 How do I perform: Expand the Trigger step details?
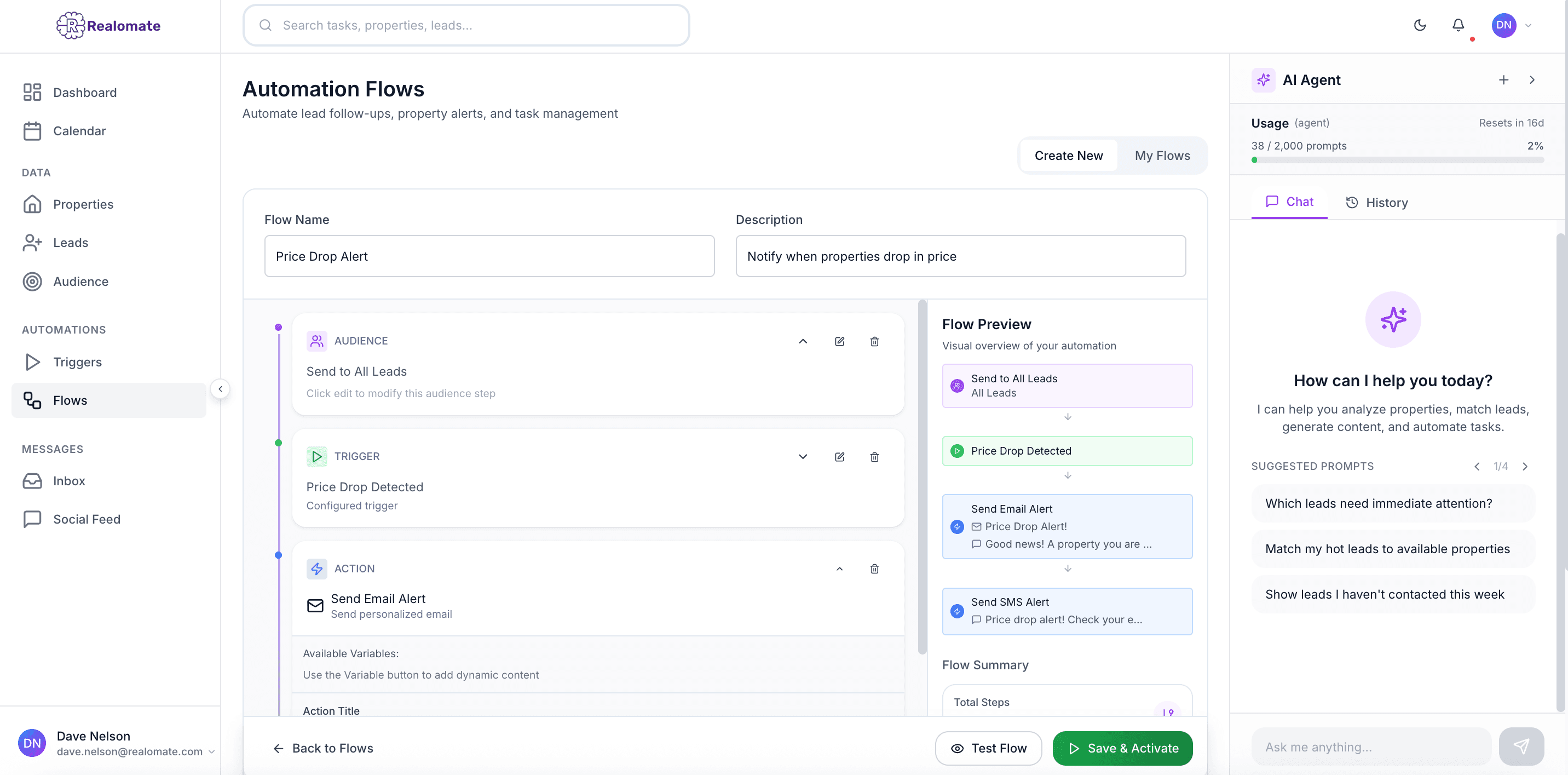(803, 457)
